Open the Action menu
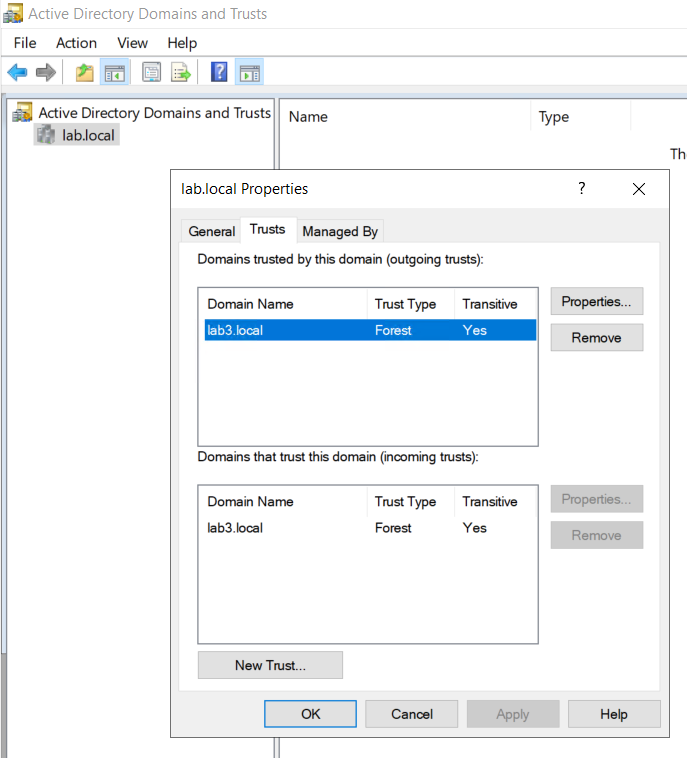Screen dimensions: 687x758 coord(76,43)
